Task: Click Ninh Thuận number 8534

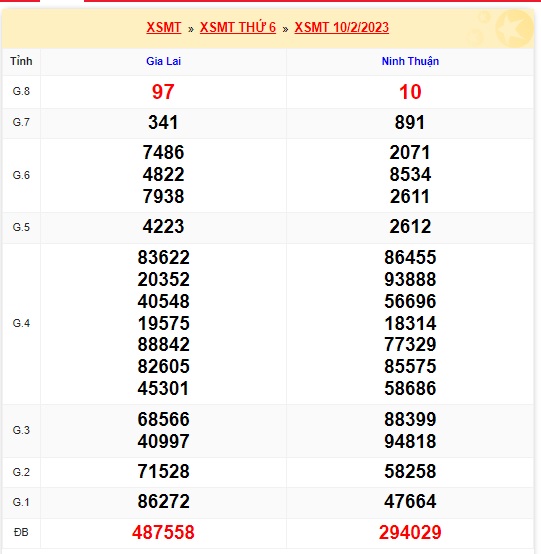Action: pyautogui.click(x=410, y=174)
